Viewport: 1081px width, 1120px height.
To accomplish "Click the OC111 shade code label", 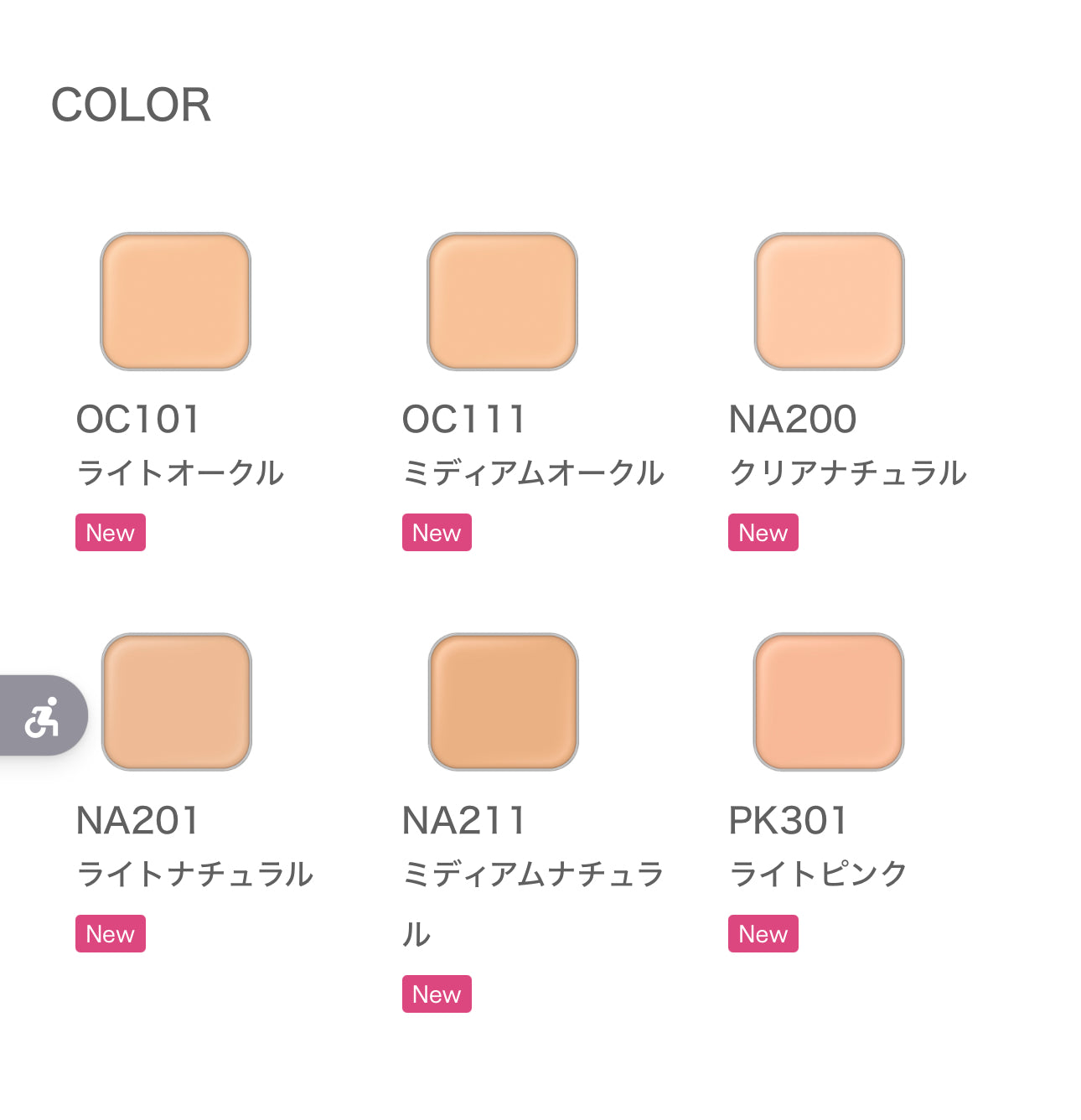I will [463, 420].
